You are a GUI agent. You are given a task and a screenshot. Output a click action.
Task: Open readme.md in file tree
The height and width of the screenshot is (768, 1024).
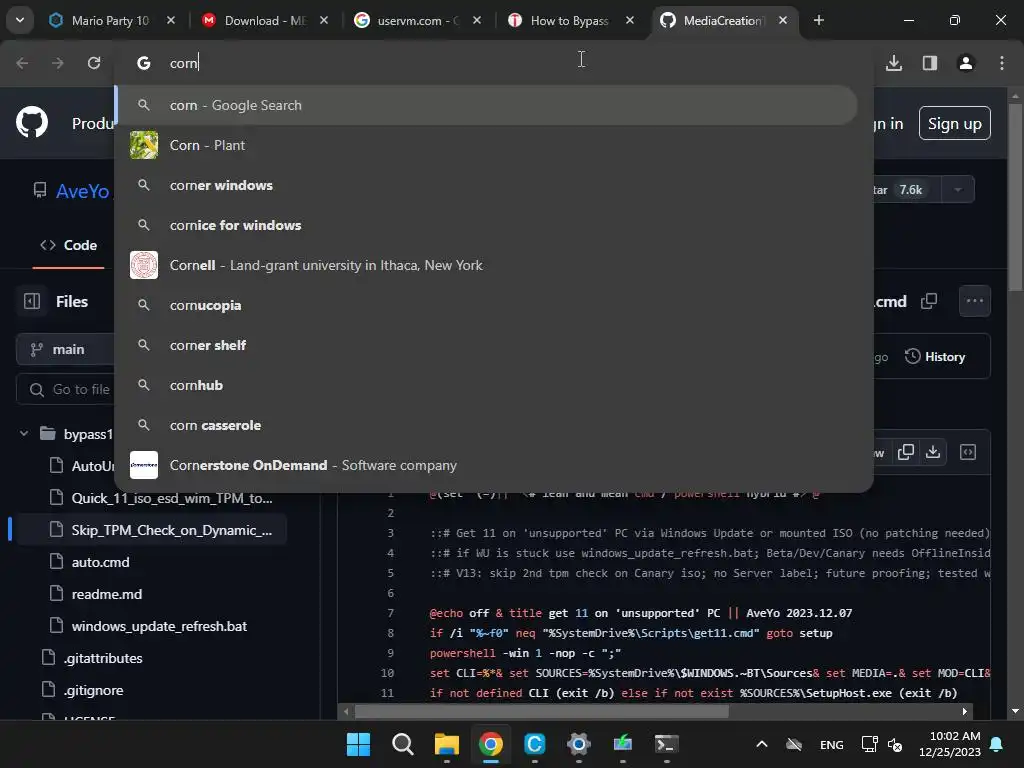point(106,594)
